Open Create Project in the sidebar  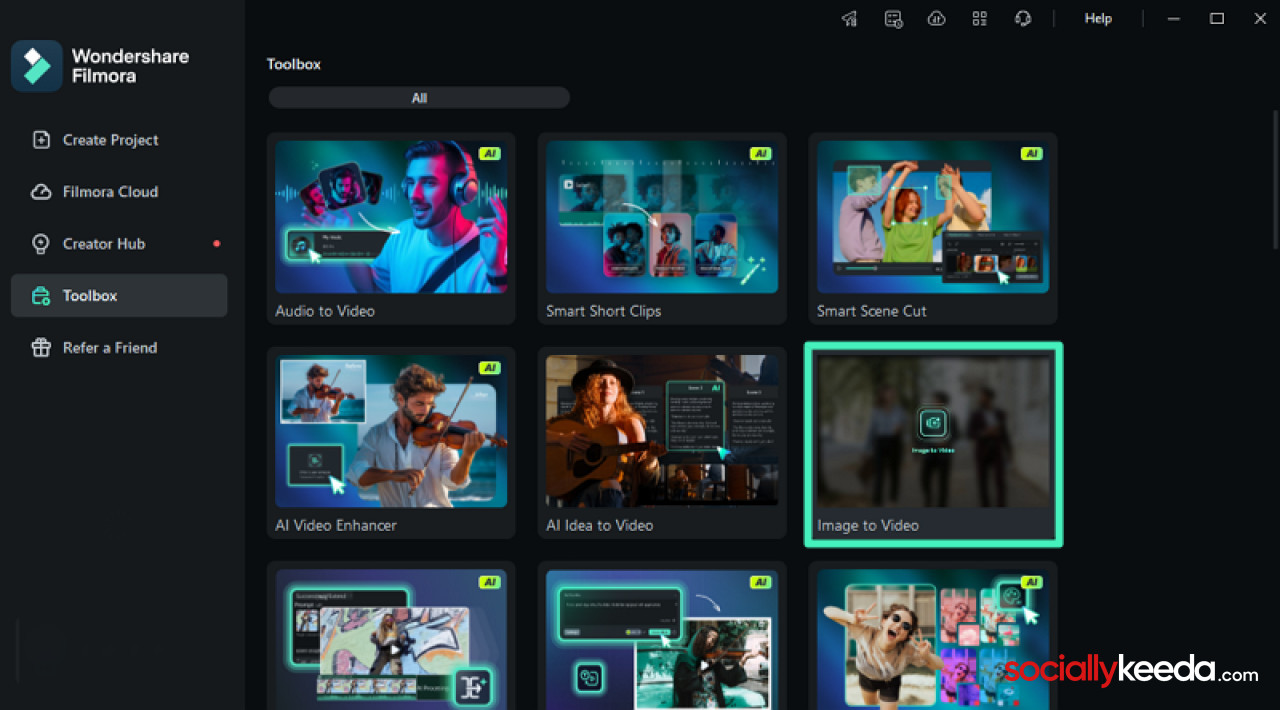point(119,140)
